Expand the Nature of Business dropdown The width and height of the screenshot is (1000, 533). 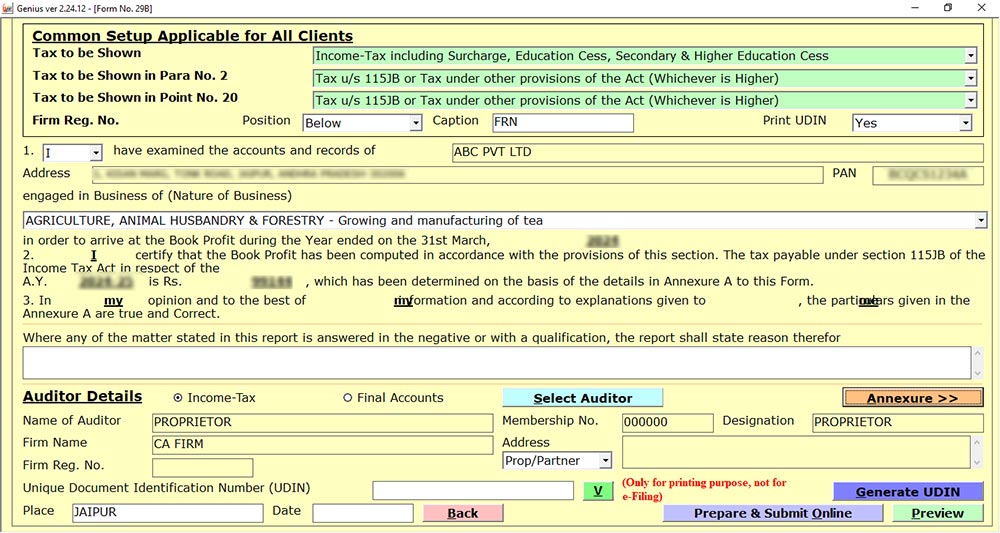[980, 220]
